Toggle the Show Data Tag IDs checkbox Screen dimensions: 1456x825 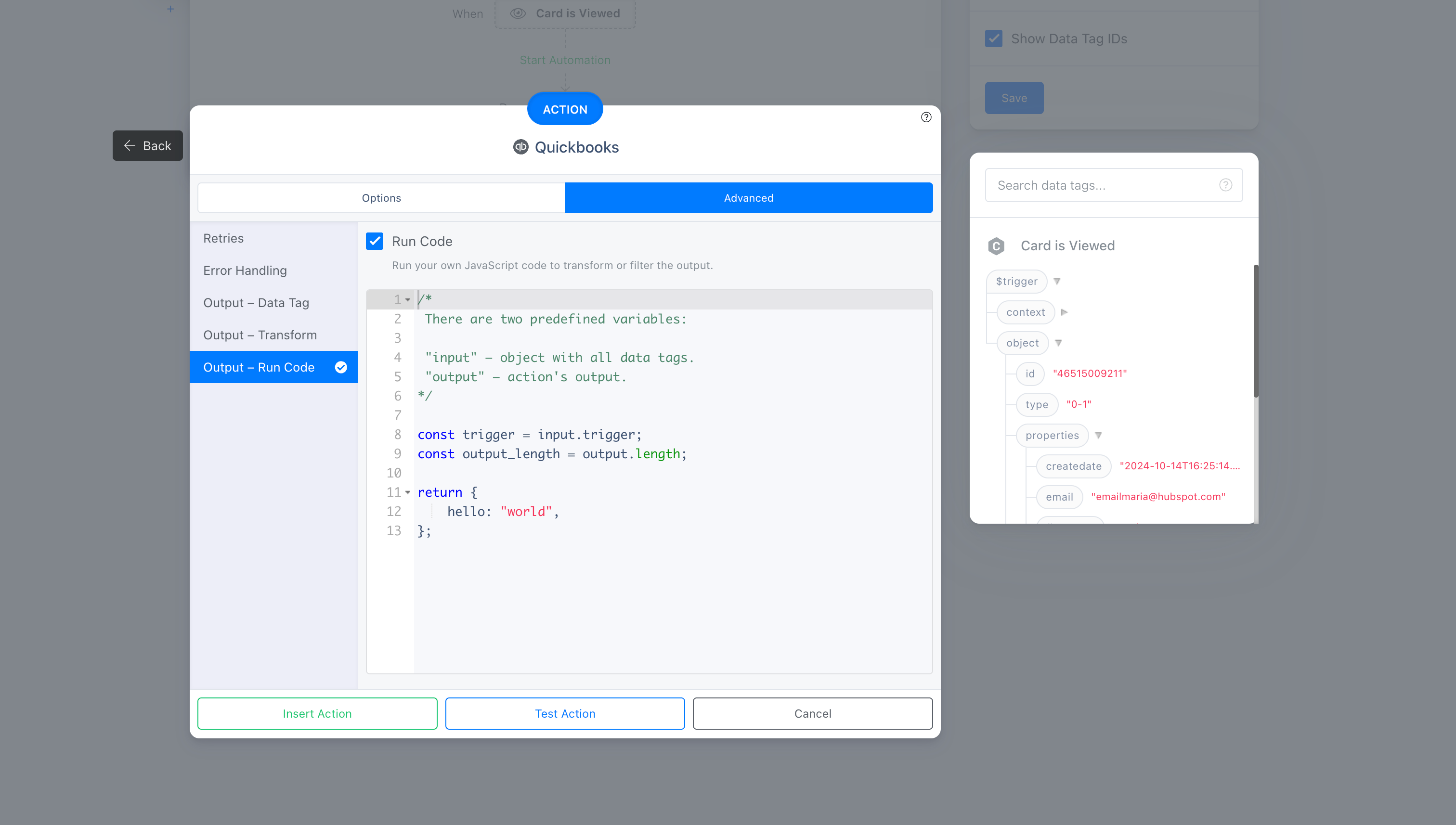pos(993,39)
